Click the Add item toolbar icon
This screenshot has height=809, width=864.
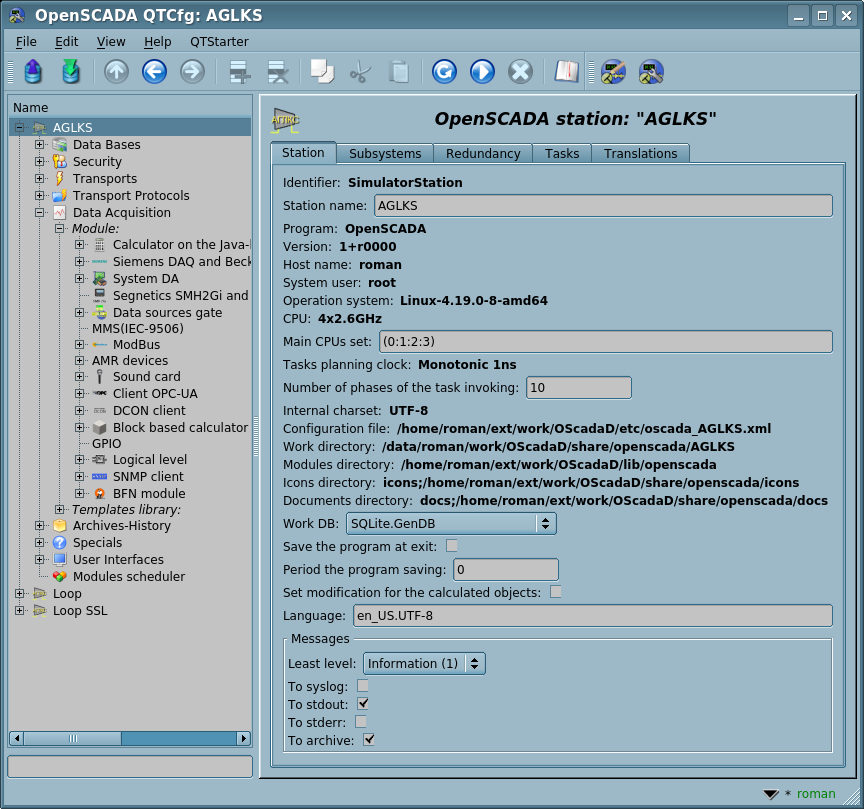(240, 72)
